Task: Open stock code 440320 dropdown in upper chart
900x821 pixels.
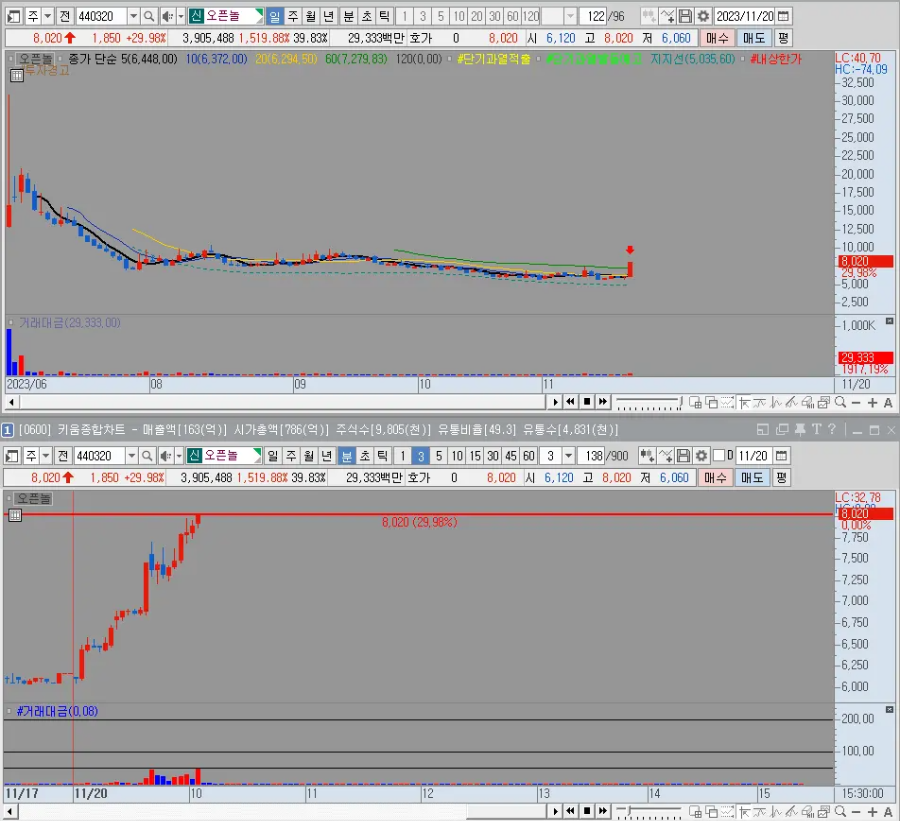Action: (x=133, y=16)
